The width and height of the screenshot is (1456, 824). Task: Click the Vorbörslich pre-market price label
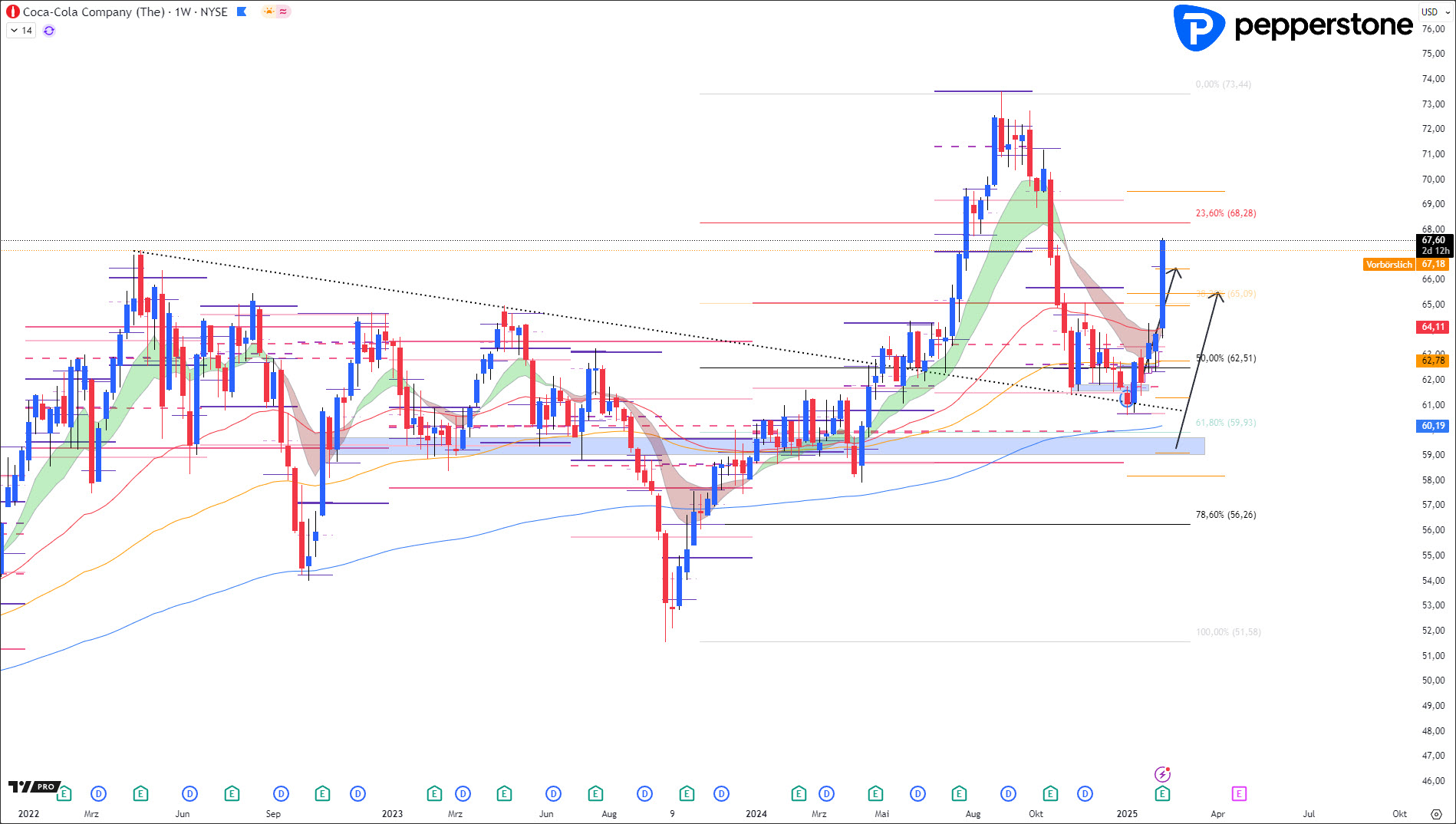click(x=1406, y=264)
